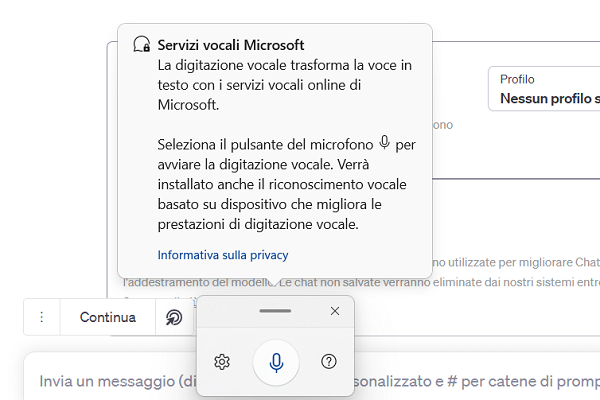Screen dimensions: 600x400
Task: Click the Servizi vocali Microsoft title
Action: pyautogui.click(x=231, y=46)
